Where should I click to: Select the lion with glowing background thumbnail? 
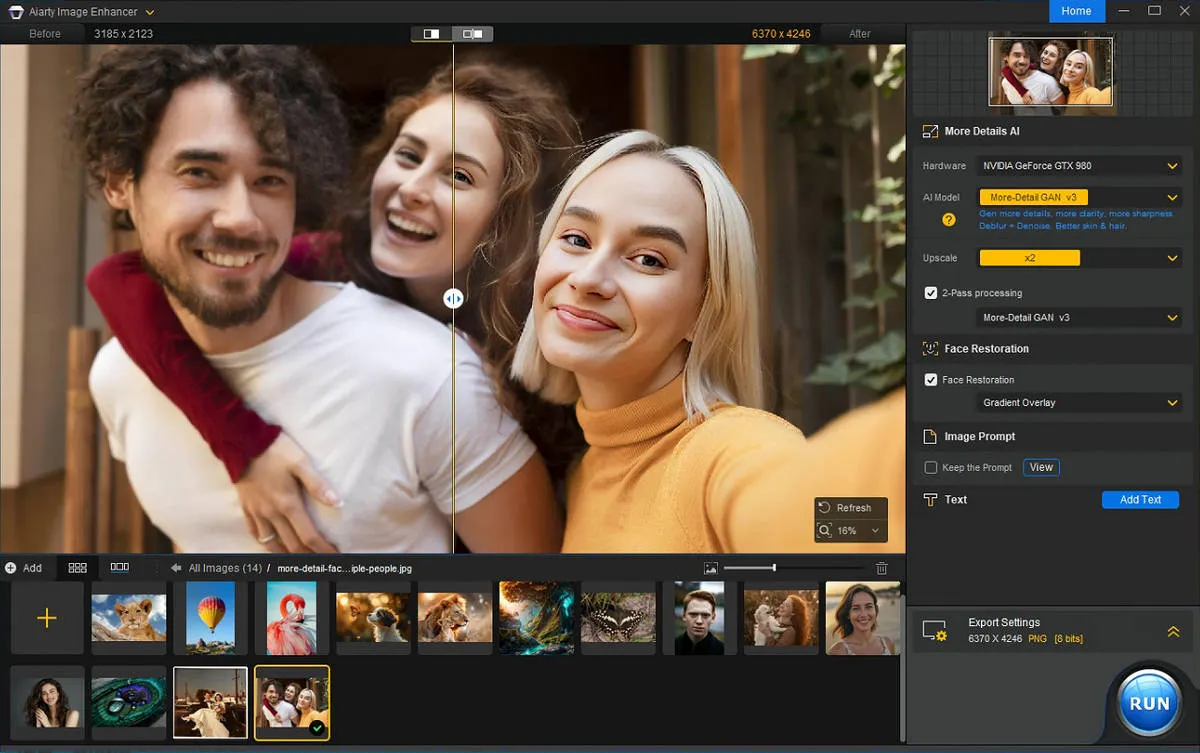pyautogui.click(x=455, y=618)
